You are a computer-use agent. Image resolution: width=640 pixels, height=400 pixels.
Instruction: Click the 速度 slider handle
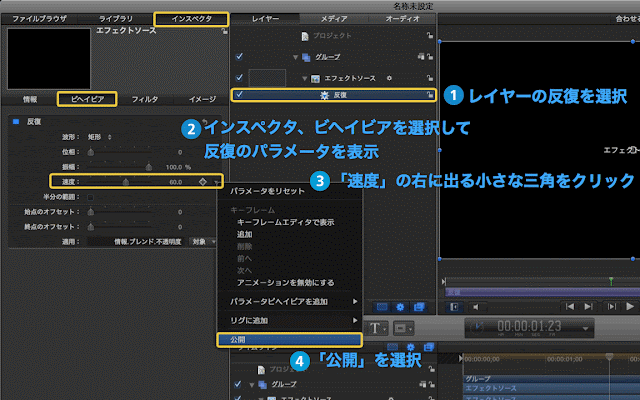(126, 182)
